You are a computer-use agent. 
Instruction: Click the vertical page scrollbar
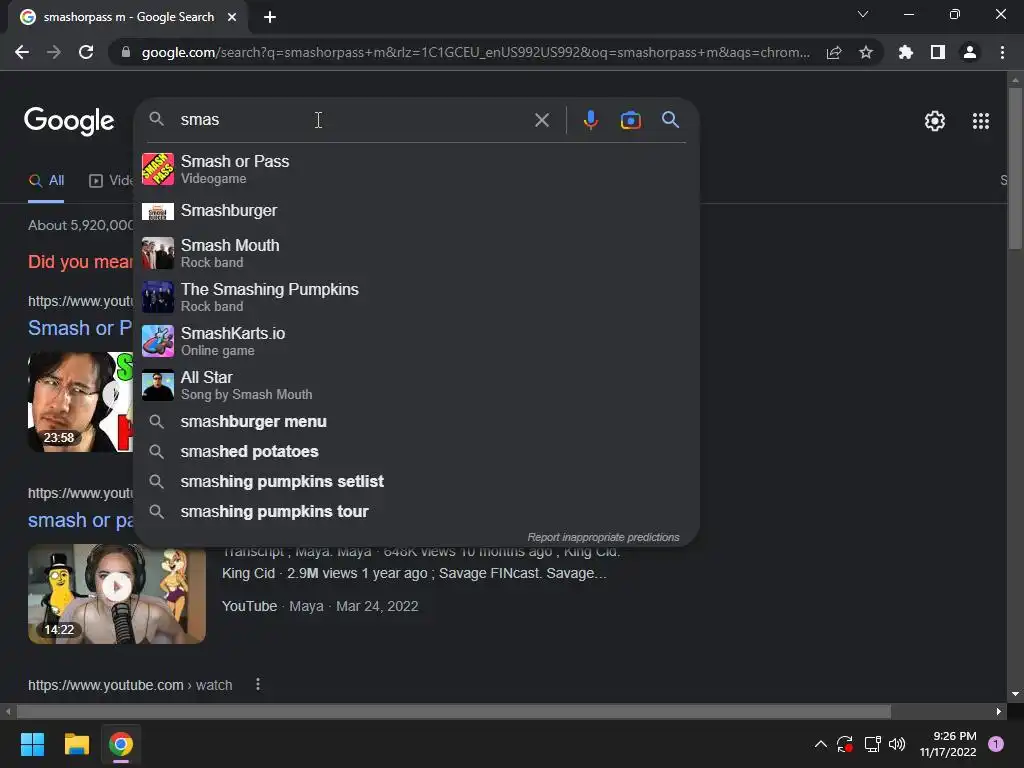coord(1015,168)
